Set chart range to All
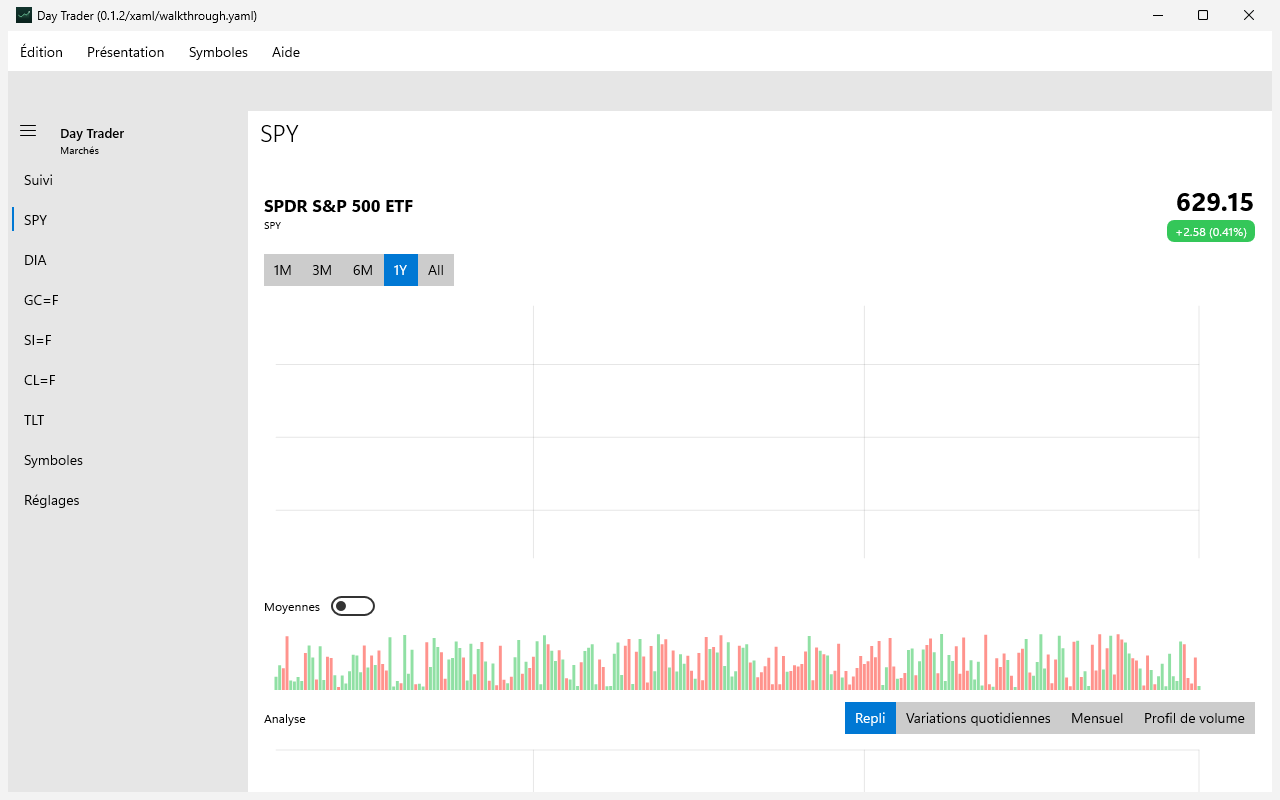 (x=436, y=270)
